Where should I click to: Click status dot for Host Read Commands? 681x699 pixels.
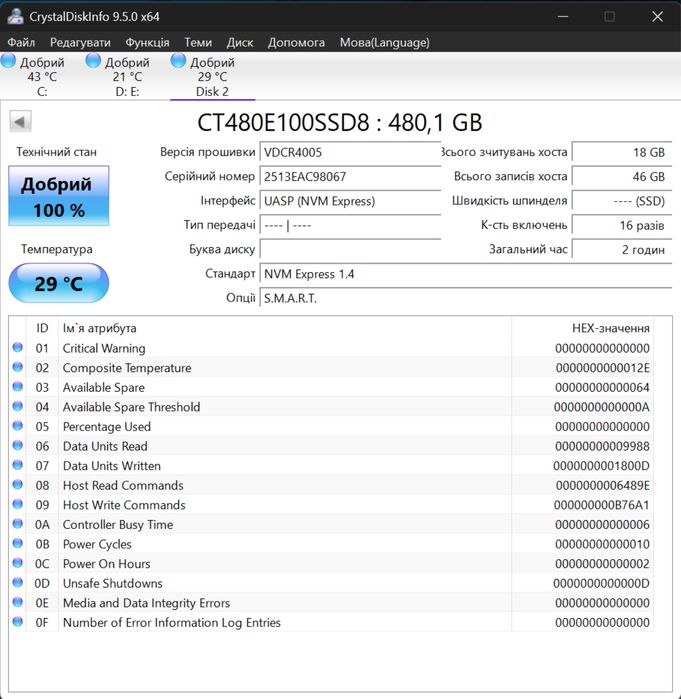(18, 485)
